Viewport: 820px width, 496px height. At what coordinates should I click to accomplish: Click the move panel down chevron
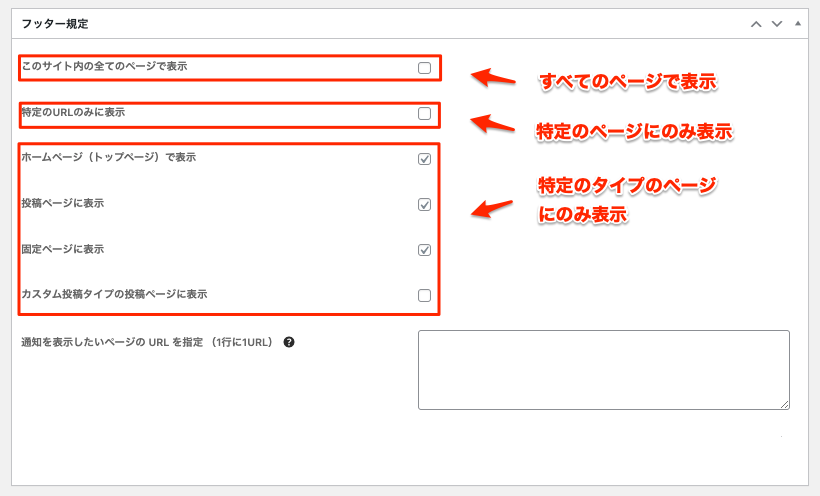(776, 23)
